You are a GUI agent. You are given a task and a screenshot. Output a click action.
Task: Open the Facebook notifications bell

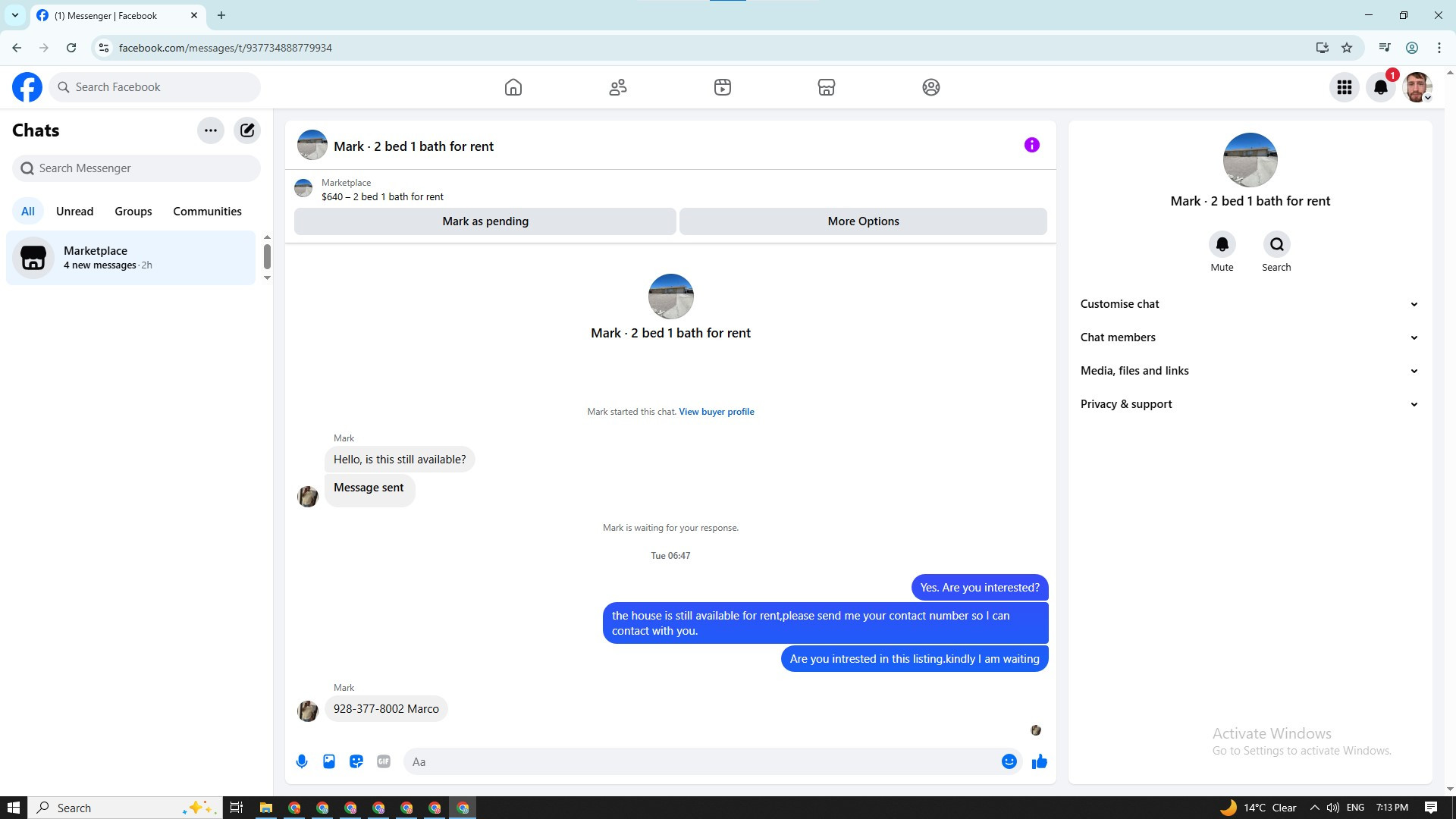pos(1380,87)
